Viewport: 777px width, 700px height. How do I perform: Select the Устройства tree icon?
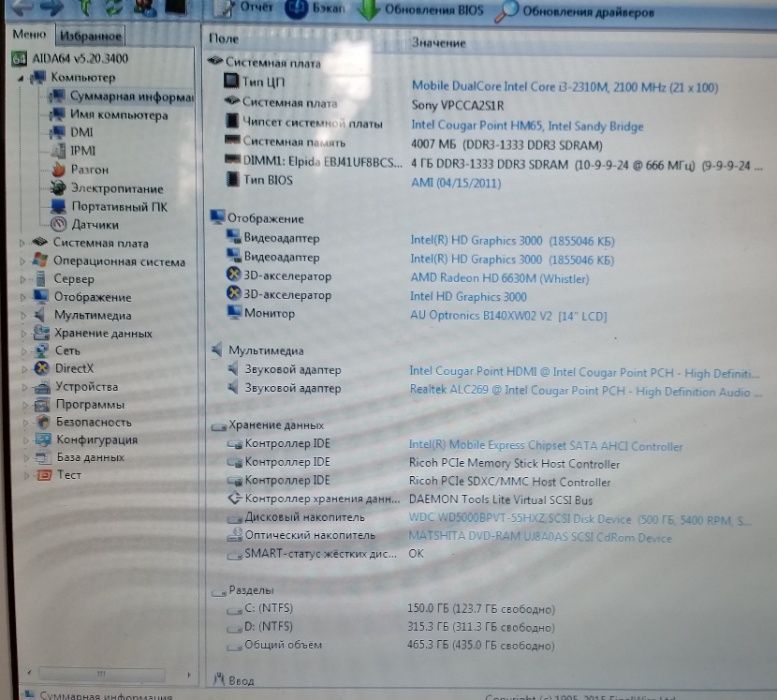[42, 386]
